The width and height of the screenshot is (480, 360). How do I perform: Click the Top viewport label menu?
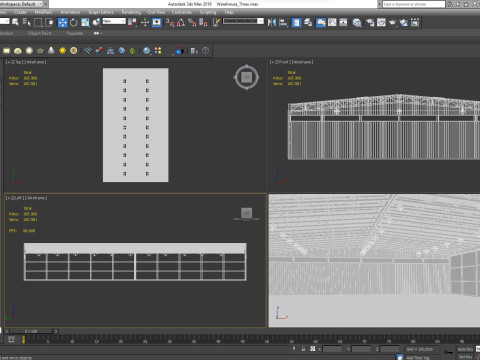[x=26, y=62]
